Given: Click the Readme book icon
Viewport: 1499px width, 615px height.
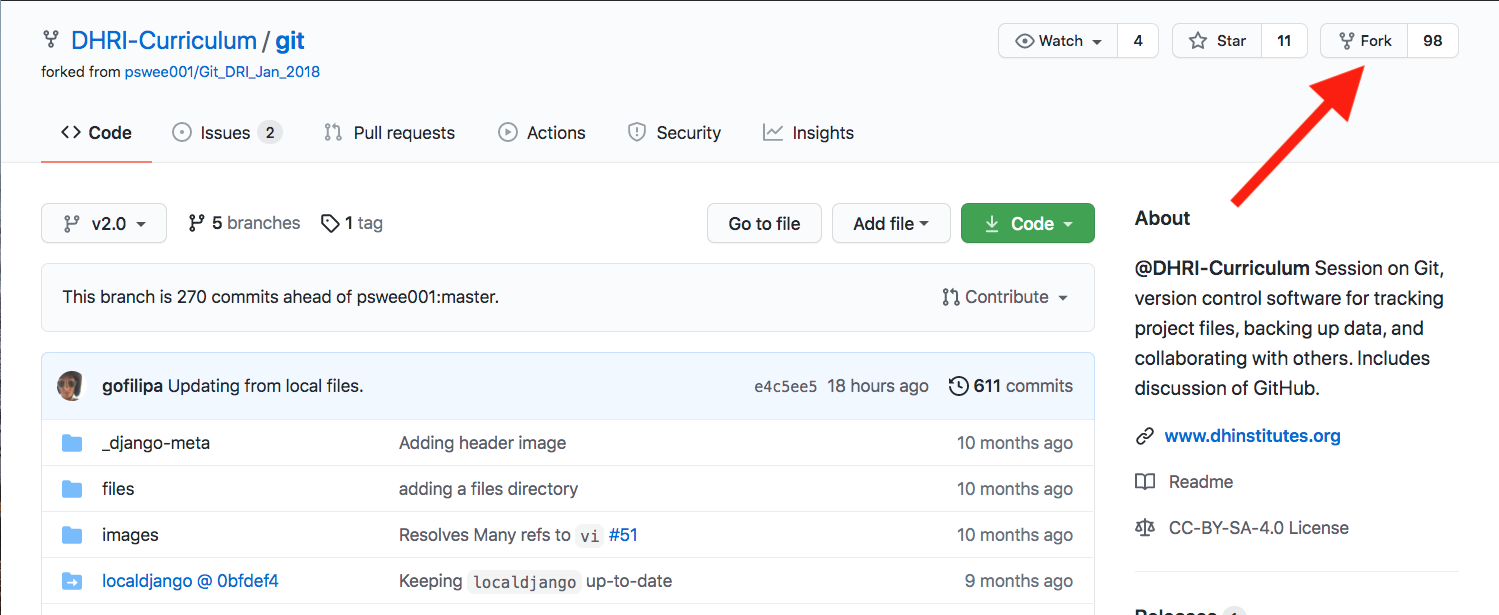Looking at the screenshot, I should click(x=1145, y=482).
